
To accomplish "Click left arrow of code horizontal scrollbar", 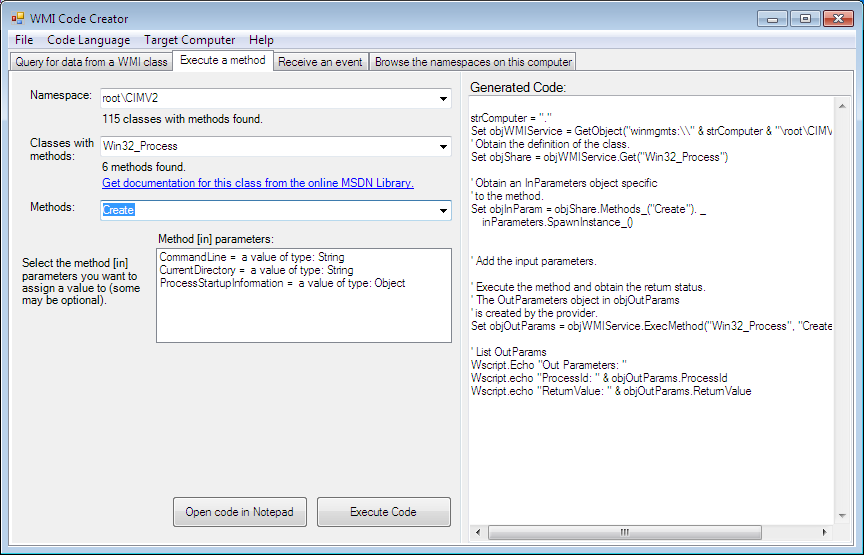I will click(x=477, y=532).
